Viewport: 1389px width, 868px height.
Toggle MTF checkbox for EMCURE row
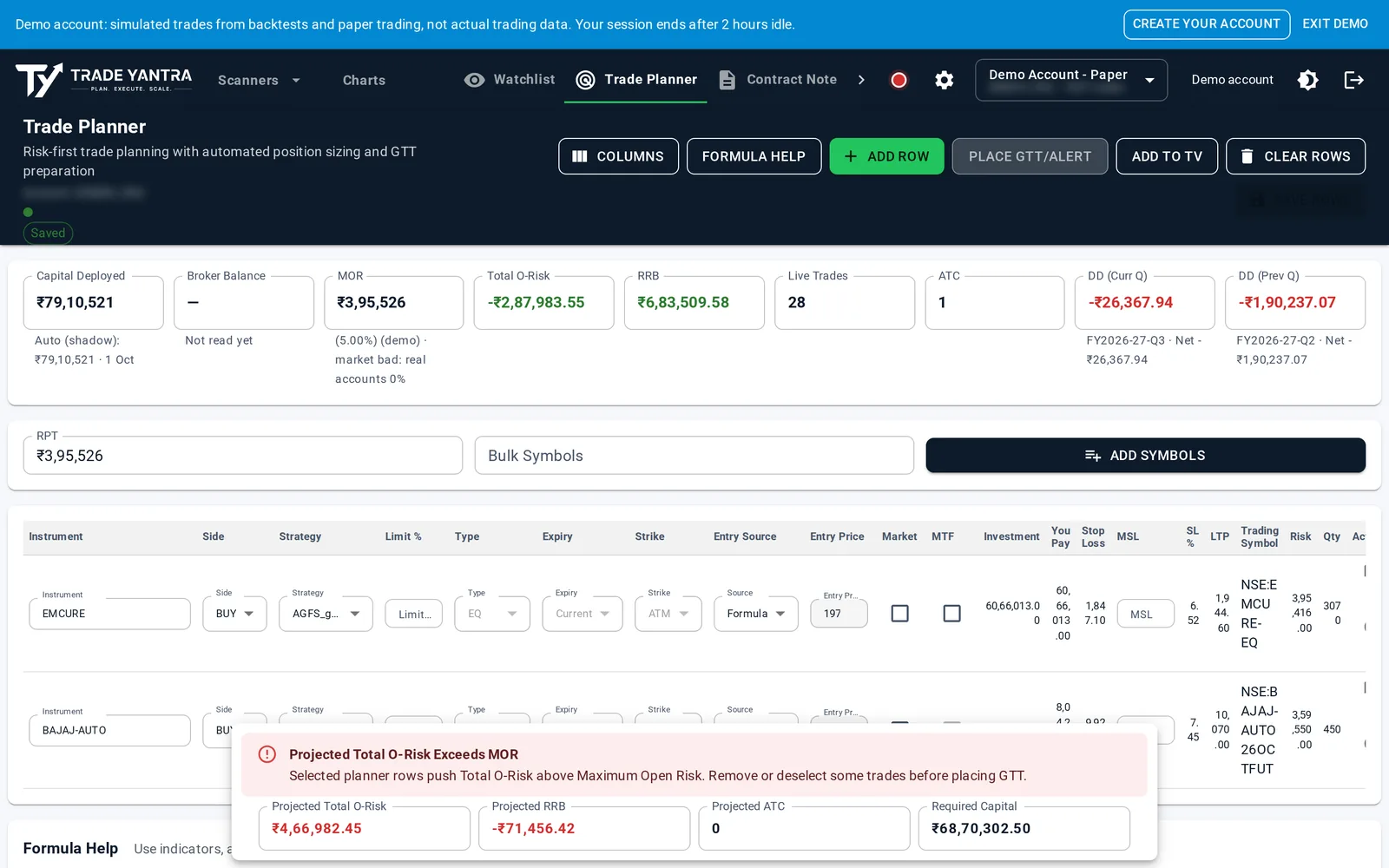[952, 614]
